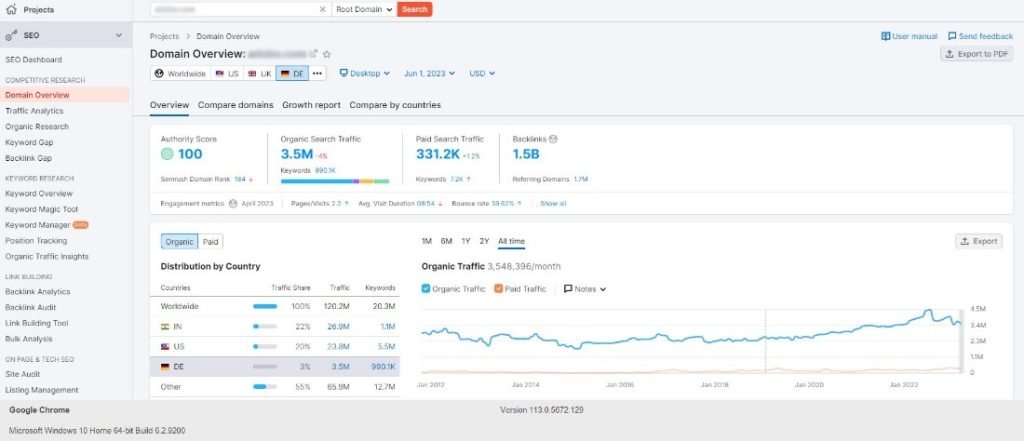Screen dimensions: 1024x441
Task: Collapse the SEO section chevron
Action: click(x=119, y=35)
